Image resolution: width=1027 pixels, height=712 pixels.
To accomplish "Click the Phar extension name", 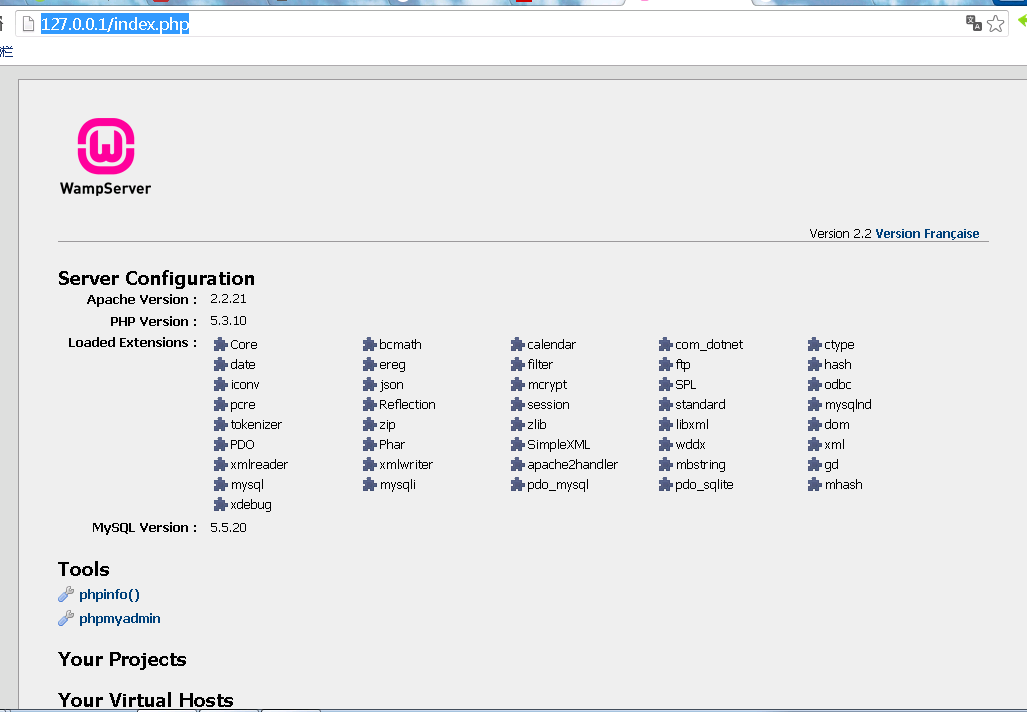I will point(392,445).
